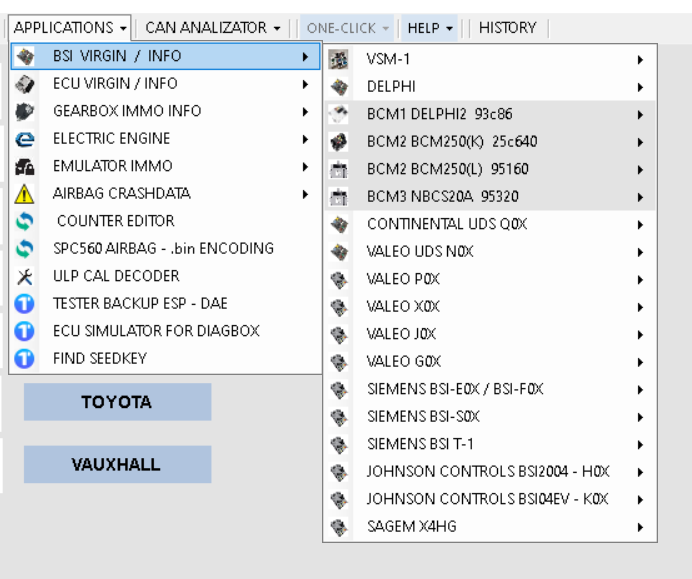Choose COUNTER EDITOR from the menu
This screenshot has width=692, height=579.
(x=165, y=221)
